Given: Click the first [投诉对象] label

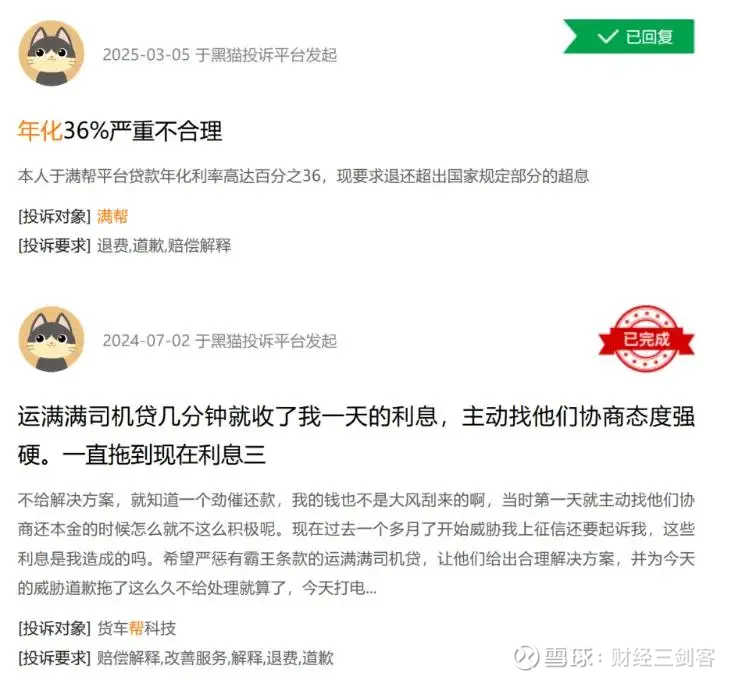Looking at the screenshot, I should click(55, 217).
